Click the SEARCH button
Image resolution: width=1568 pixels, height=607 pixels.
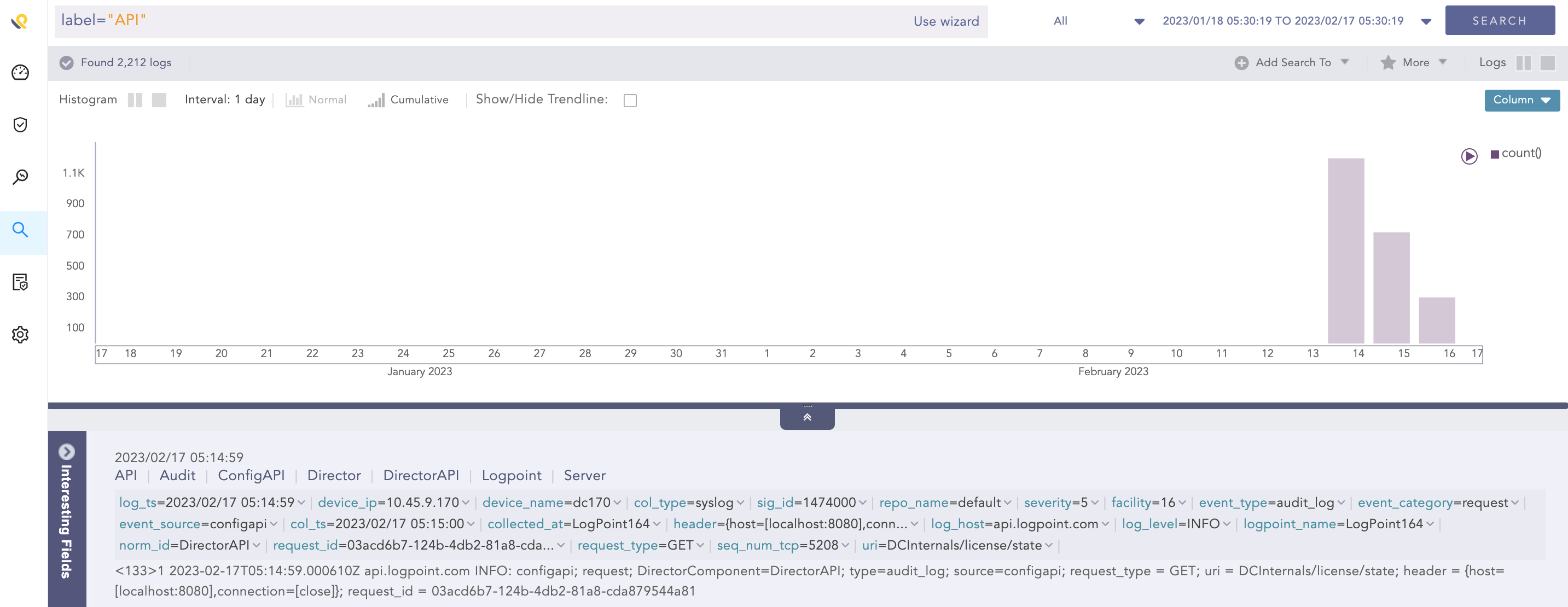coord(1500,20)
